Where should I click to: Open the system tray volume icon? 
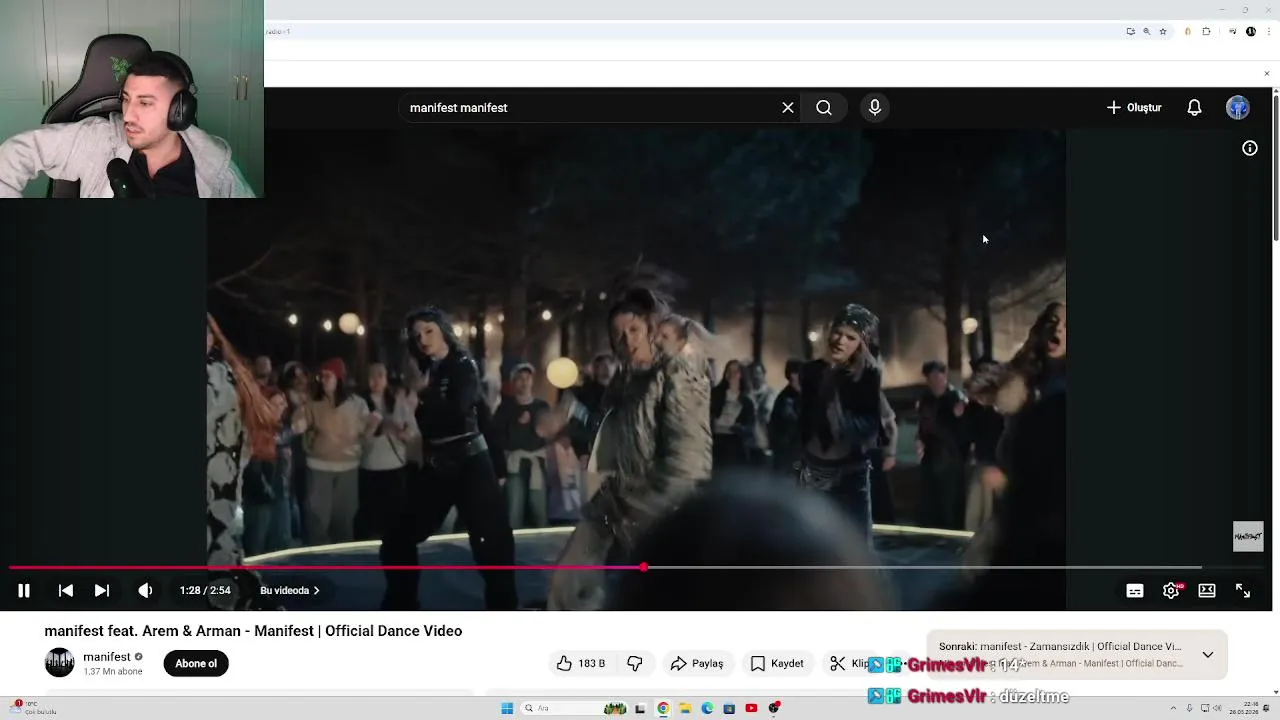[1217, 708]
